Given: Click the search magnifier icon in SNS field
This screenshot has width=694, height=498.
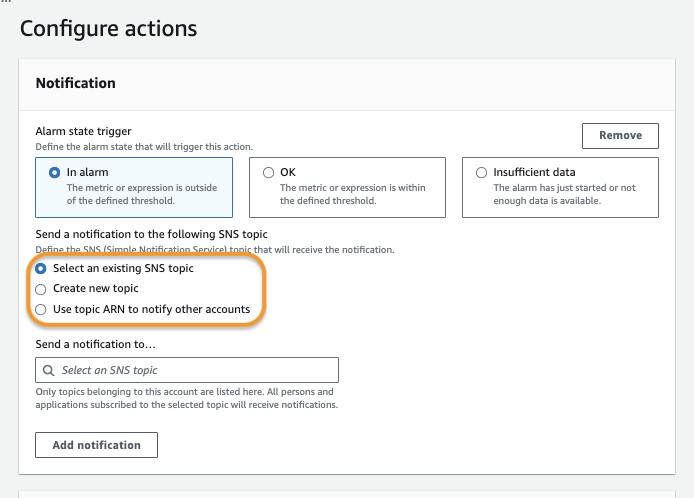Looking at the screenshot, I should (x=48, y=371).
